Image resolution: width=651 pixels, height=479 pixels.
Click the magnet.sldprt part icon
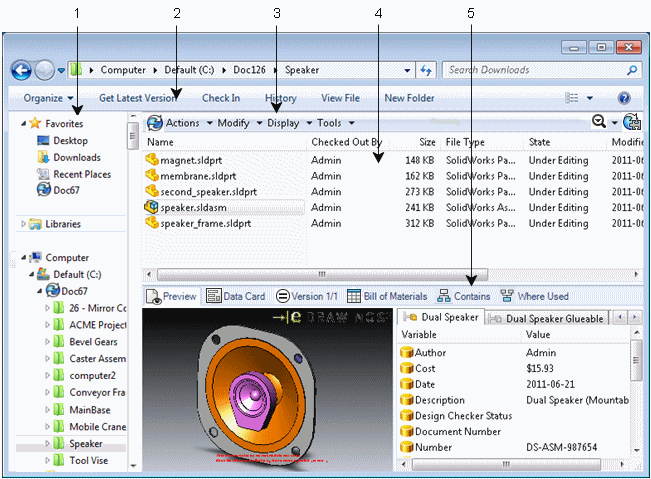tap(153, 159)
